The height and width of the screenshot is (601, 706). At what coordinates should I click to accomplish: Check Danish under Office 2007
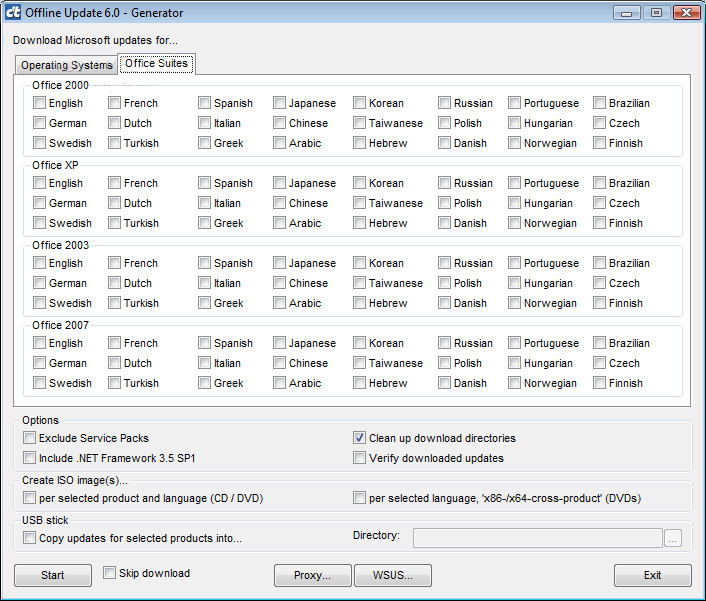click(x=444, y=383)
